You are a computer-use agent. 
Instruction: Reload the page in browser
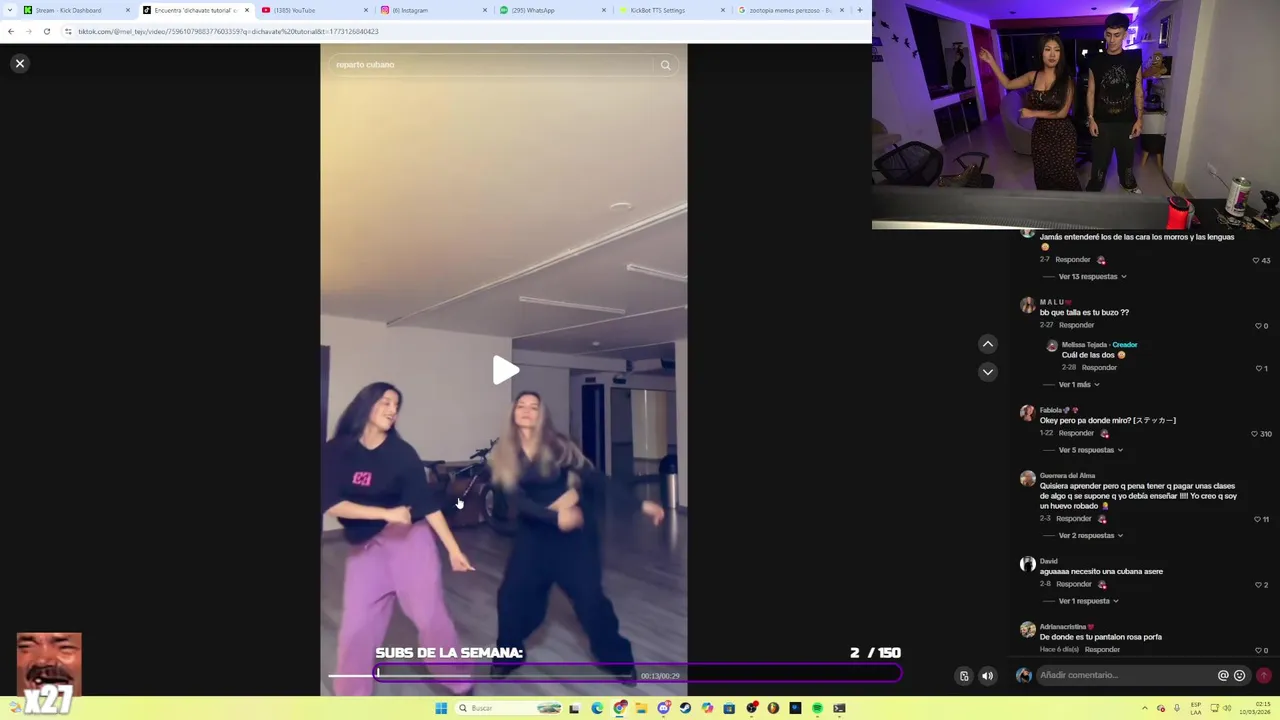pos(46,31)
